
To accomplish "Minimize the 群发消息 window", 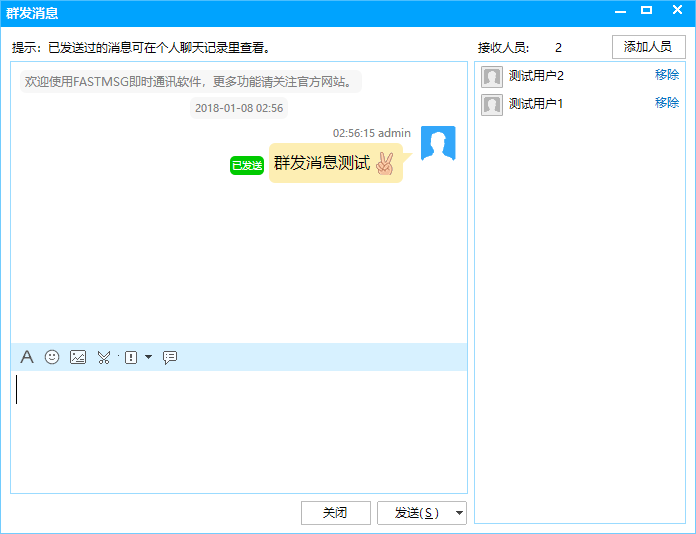I will coord(620,11).
